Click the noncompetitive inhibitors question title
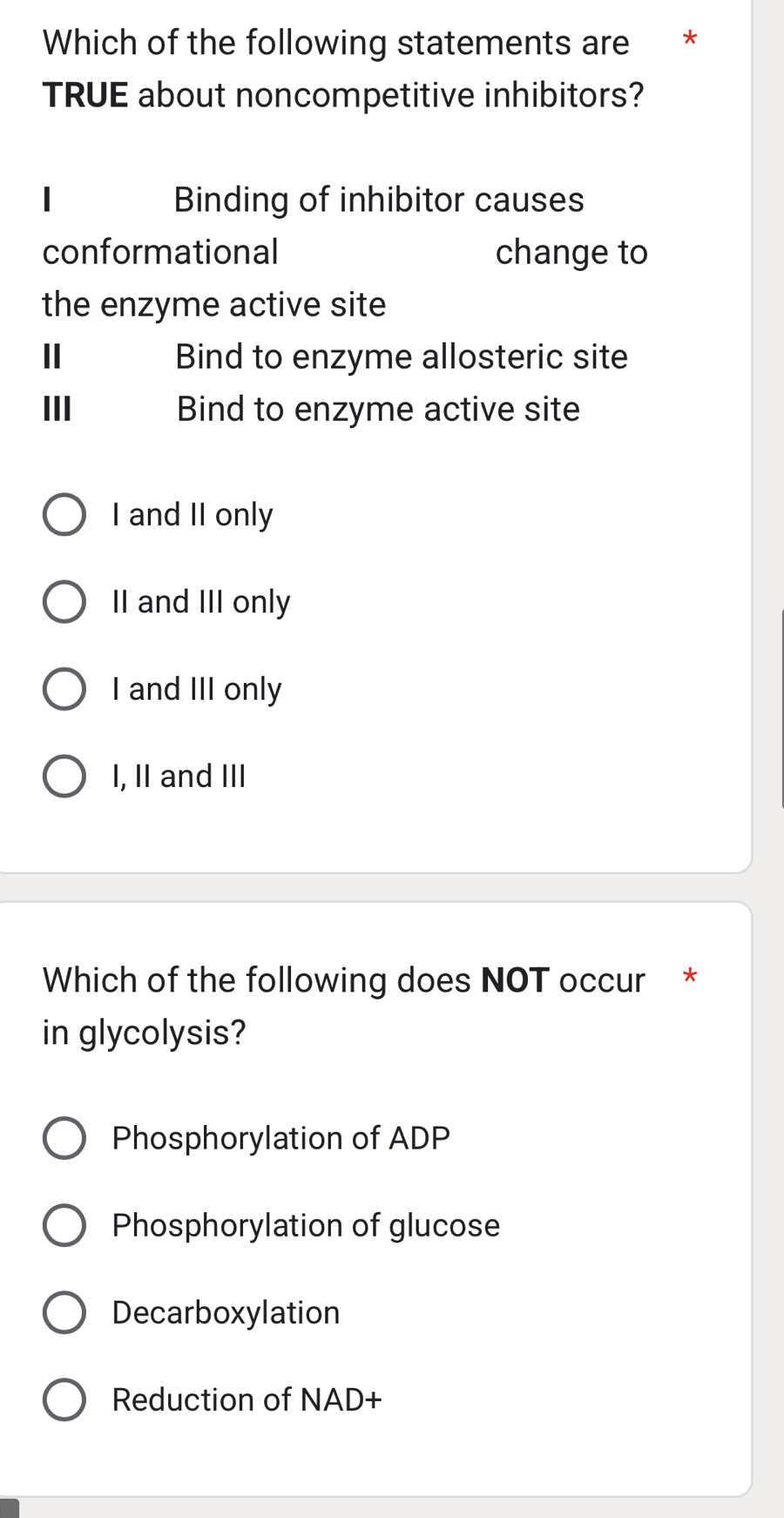The image size is (784, 1518). [340, 68]
